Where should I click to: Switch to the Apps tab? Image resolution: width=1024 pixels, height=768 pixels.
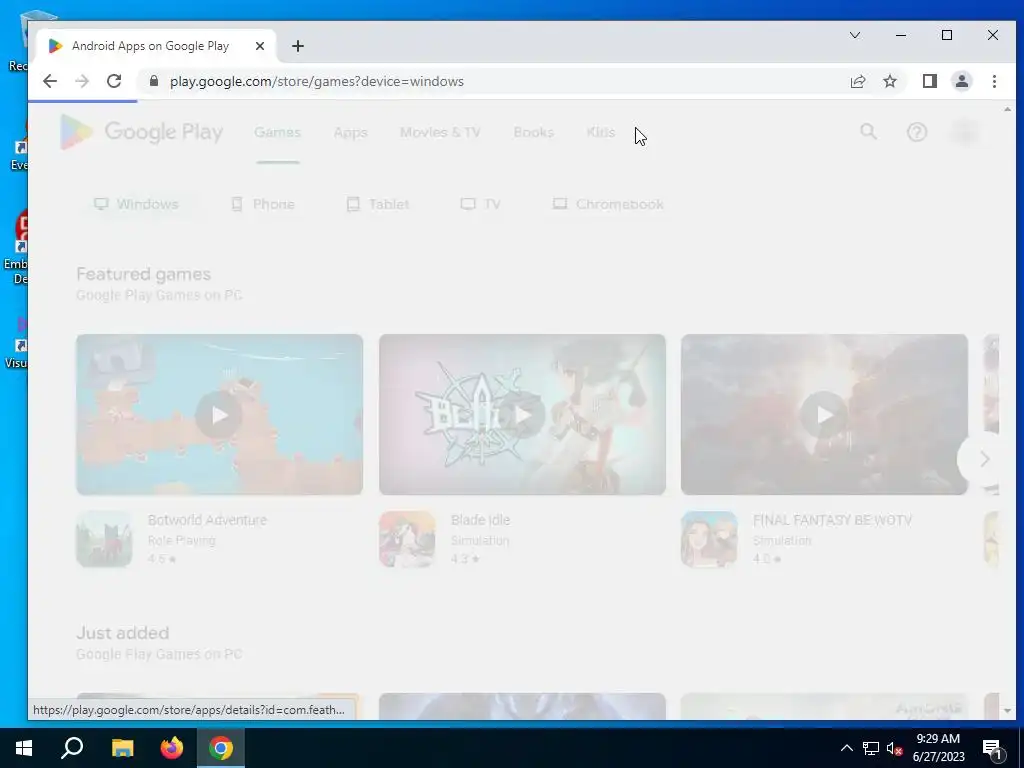351,132
